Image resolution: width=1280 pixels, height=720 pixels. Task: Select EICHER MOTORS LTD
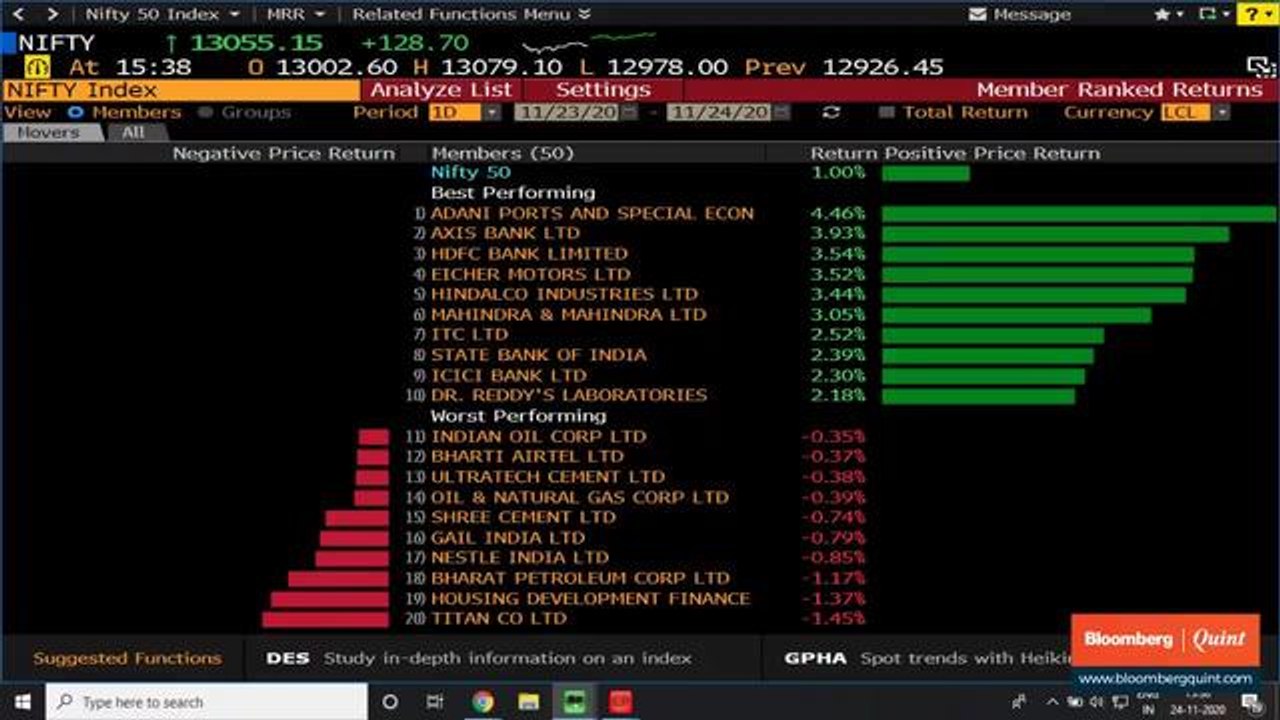pos(530,274)
